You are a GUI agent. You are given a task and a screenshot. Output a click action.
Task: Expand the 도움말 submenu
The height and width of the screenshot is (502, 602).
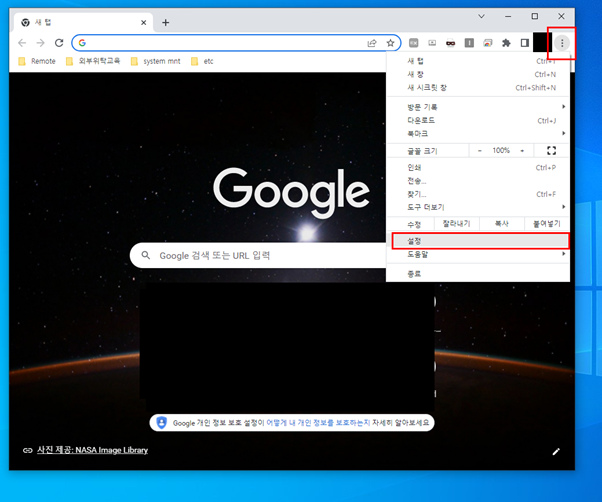[478, 254]
